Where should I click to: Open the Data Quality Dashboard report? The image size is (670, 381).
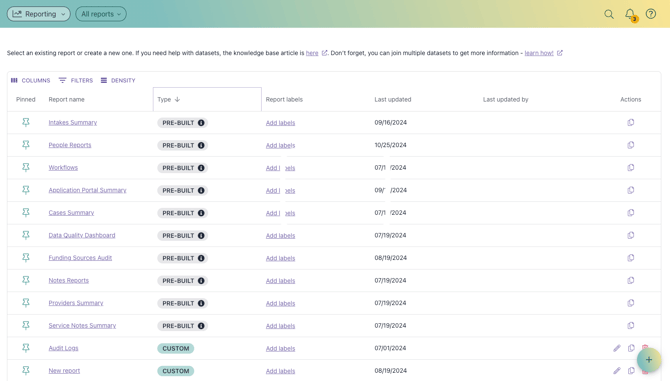pos(82,235)
